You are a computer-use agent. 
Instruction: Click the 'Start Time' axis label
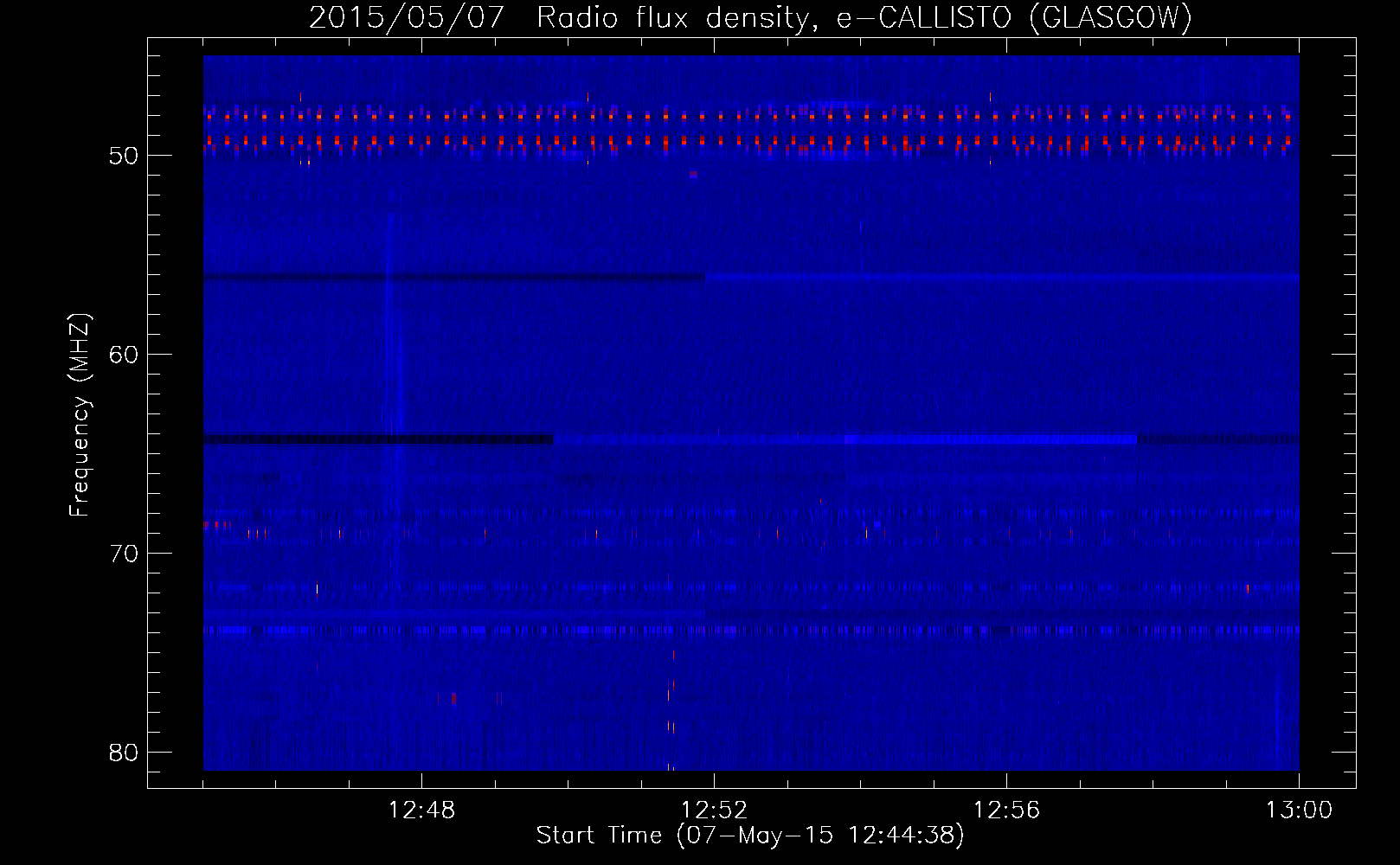[x=750, y=836]
